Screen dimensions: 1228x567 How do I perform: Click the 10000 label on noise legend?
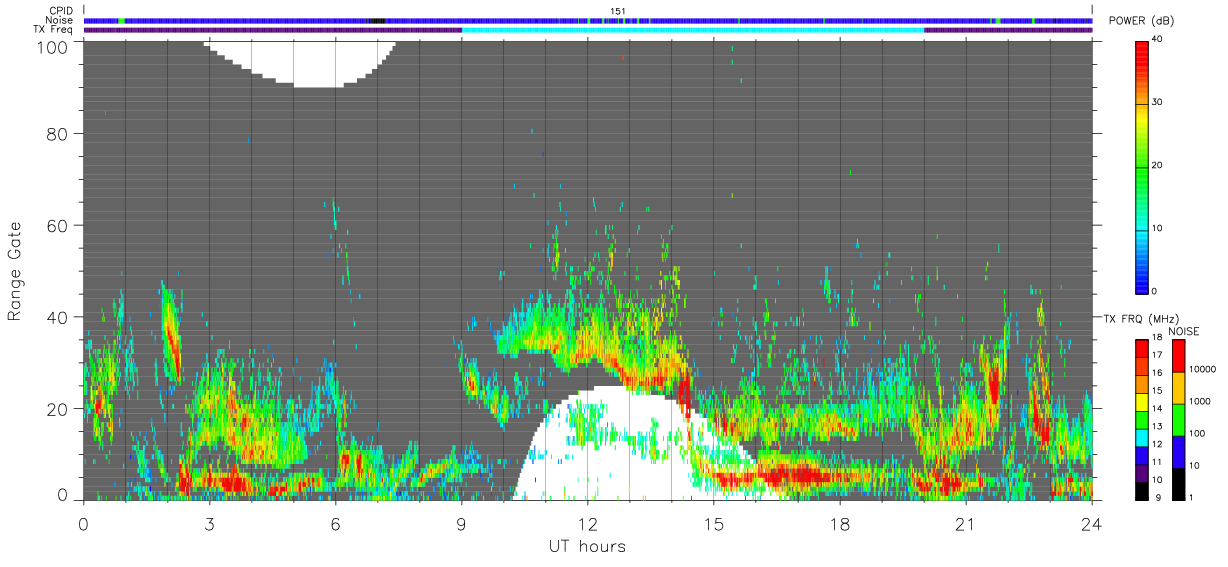pos(1203,370)
